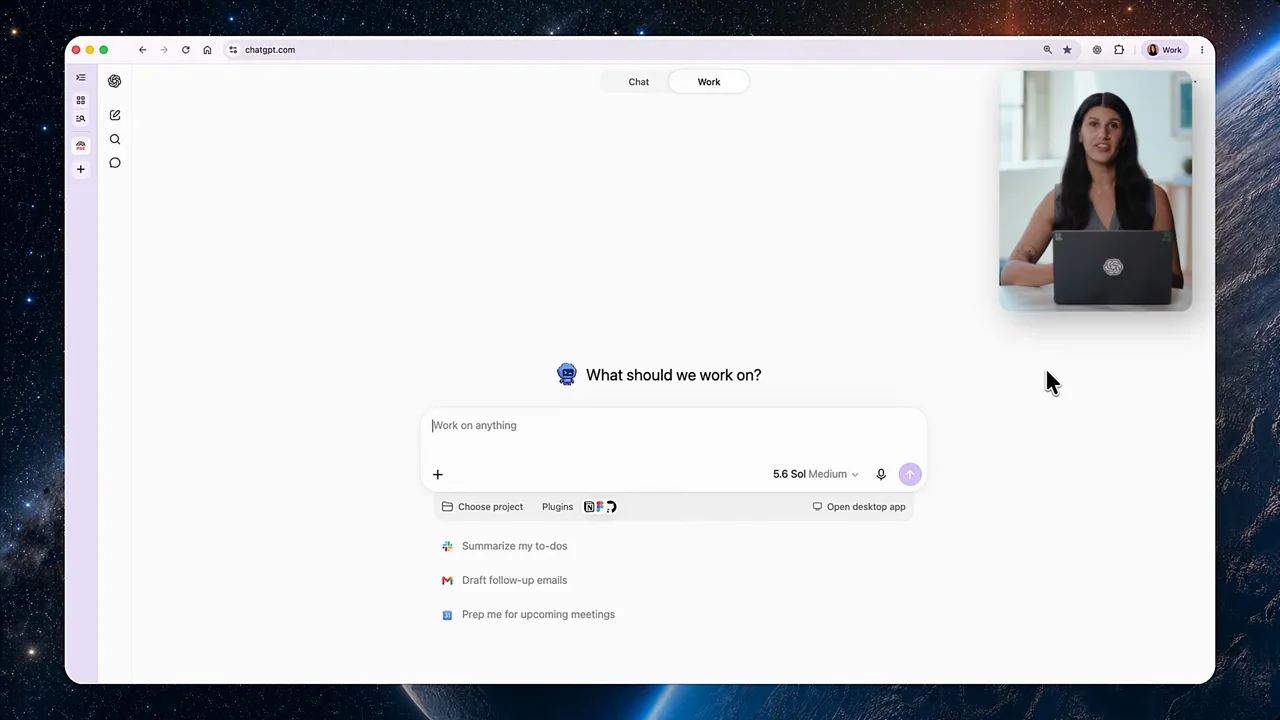Open the tab search icon in sidebar
Image resolution: width=1280 pixels, height=720 pixels.
81,118
